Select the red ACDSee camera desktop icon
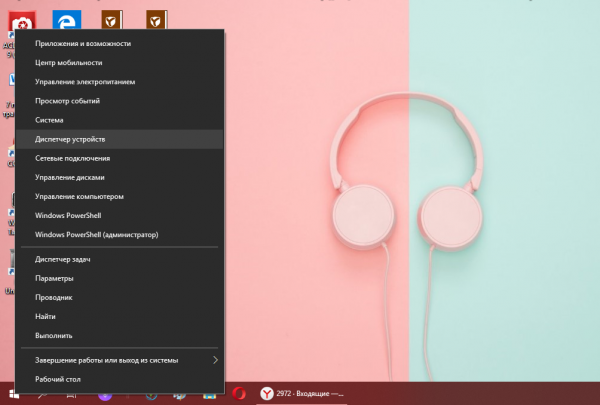 [22, 21]
